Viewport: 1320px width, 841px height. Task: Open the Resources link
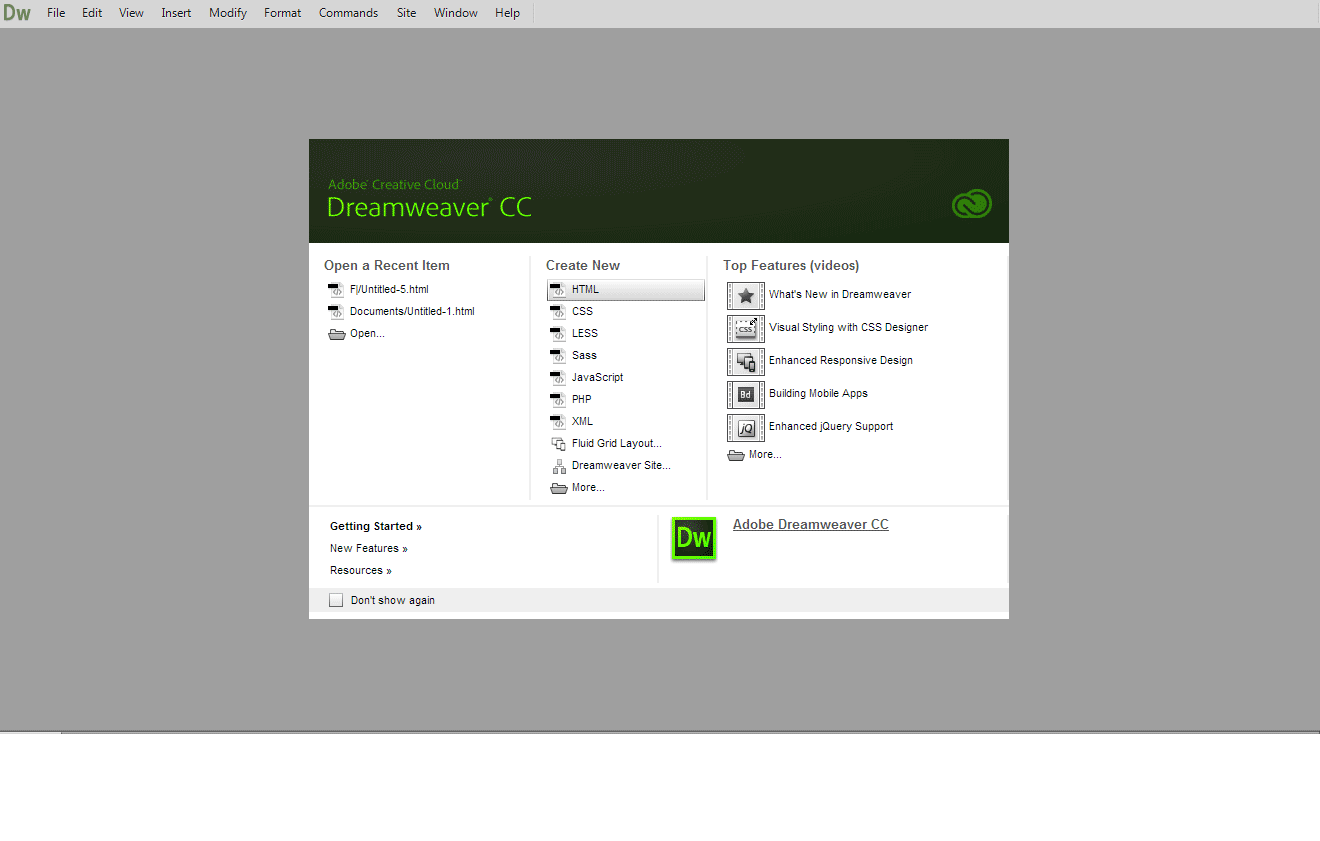[361, 571]
